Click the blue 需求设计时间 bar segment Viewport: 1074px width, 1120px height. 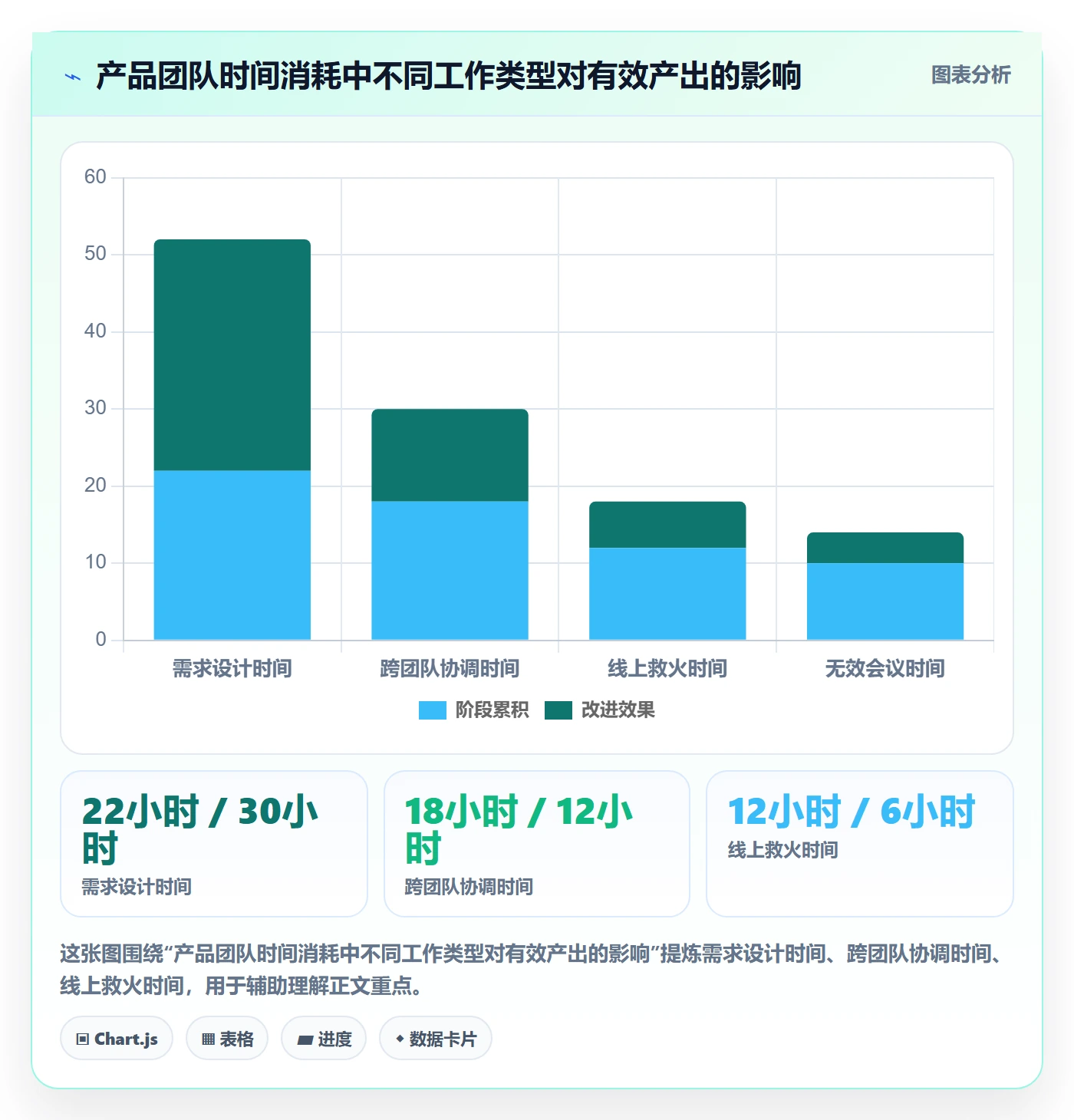(x=232, y=555)
